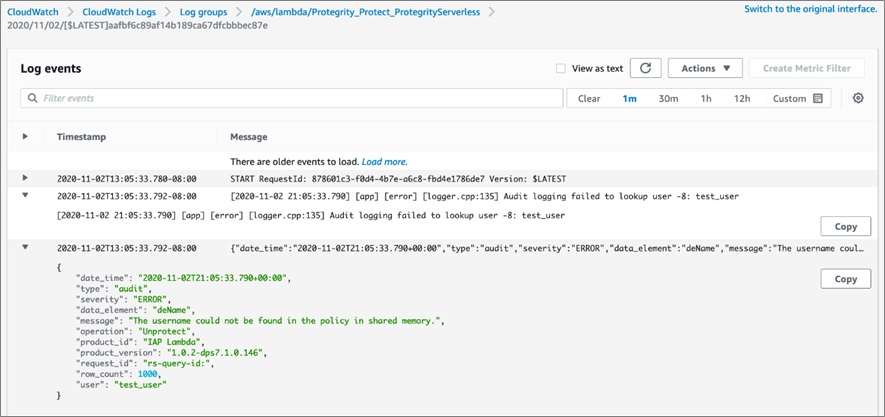Copy the Audit logging failed message
This screenshot has height=417, width=885.
coord(845,226)
